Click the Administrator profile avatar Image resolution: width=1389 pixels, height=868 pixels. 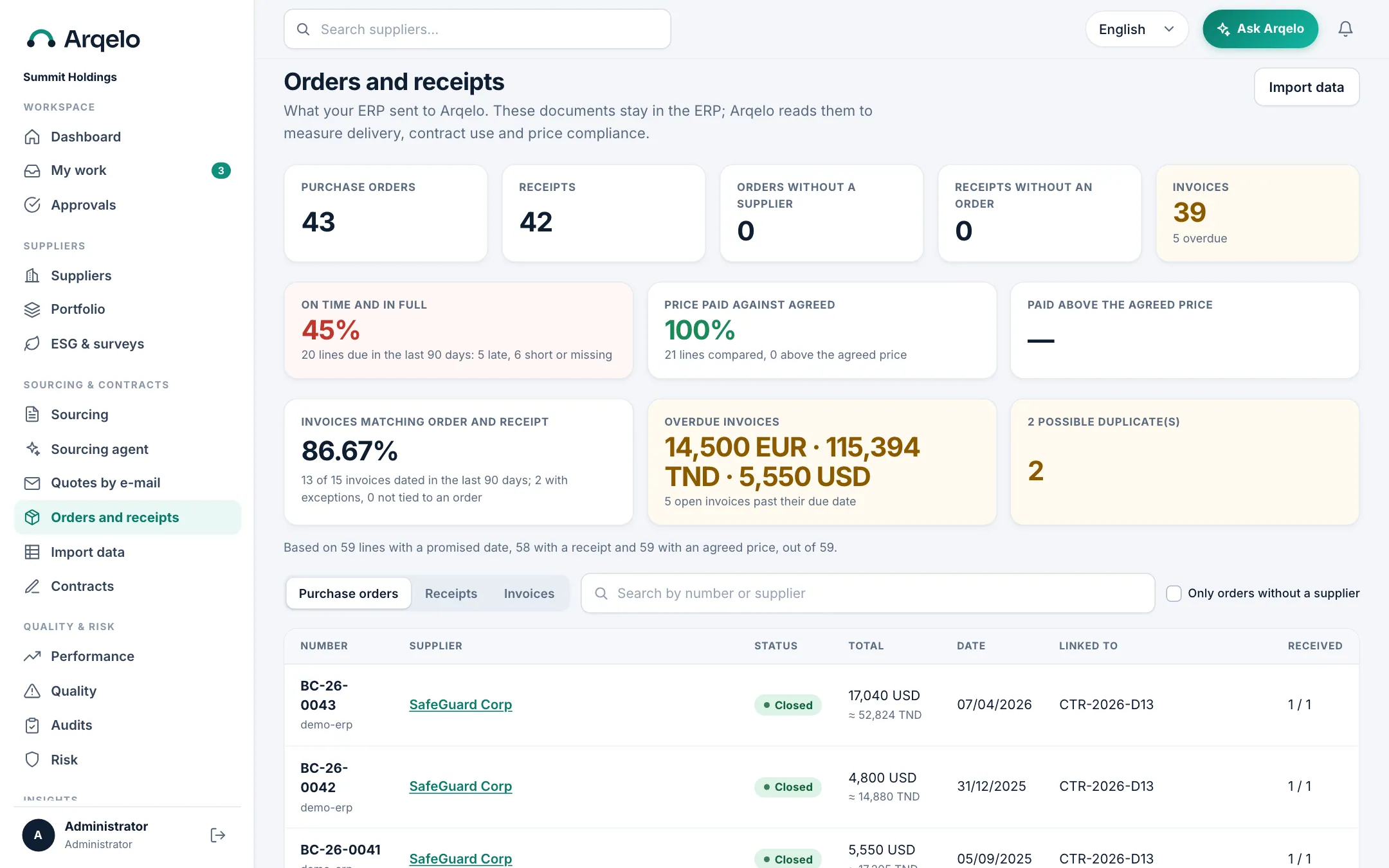click(x=39, y=835)
